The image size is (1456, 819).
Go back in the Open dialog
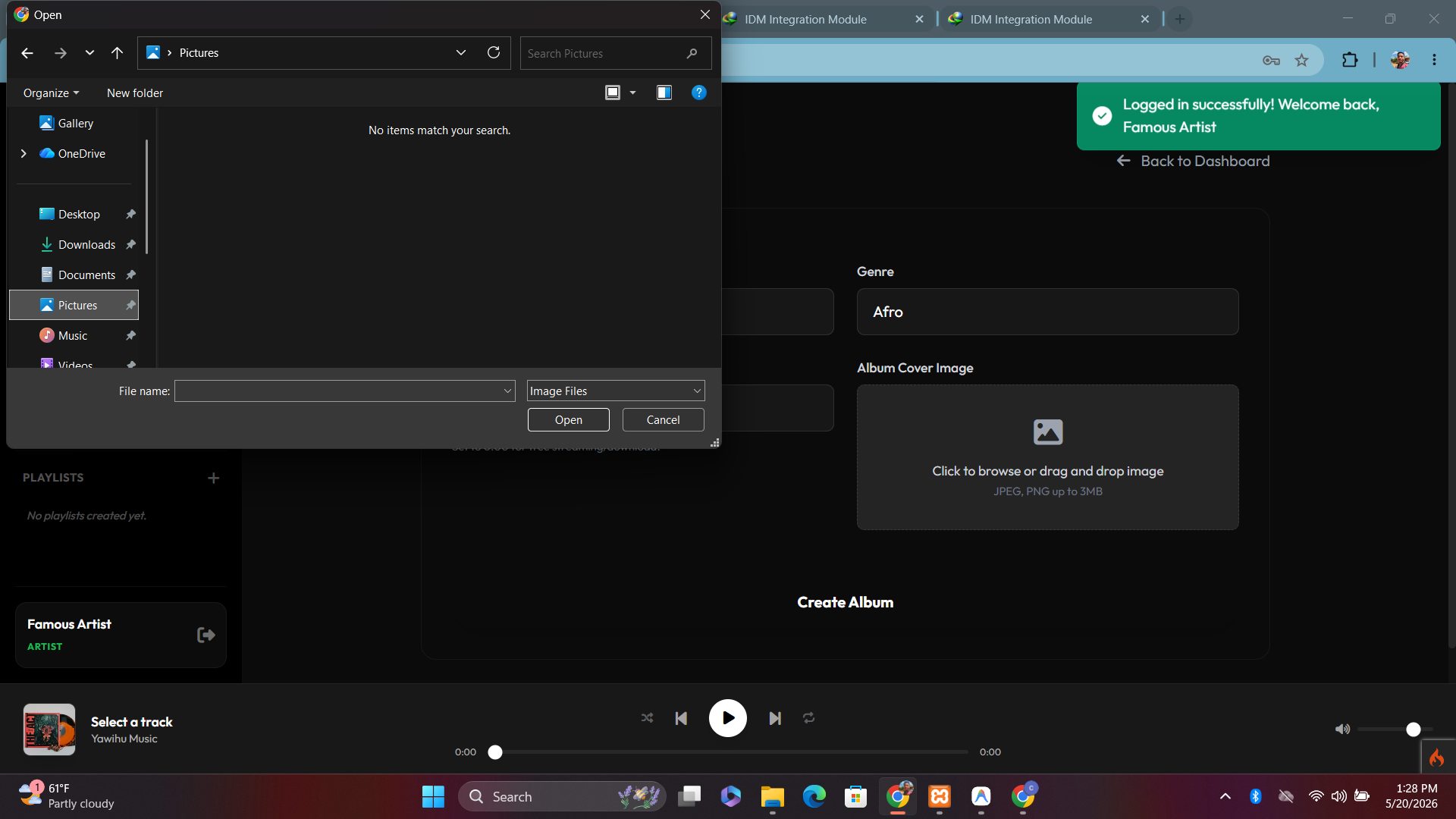click(27, 53)
